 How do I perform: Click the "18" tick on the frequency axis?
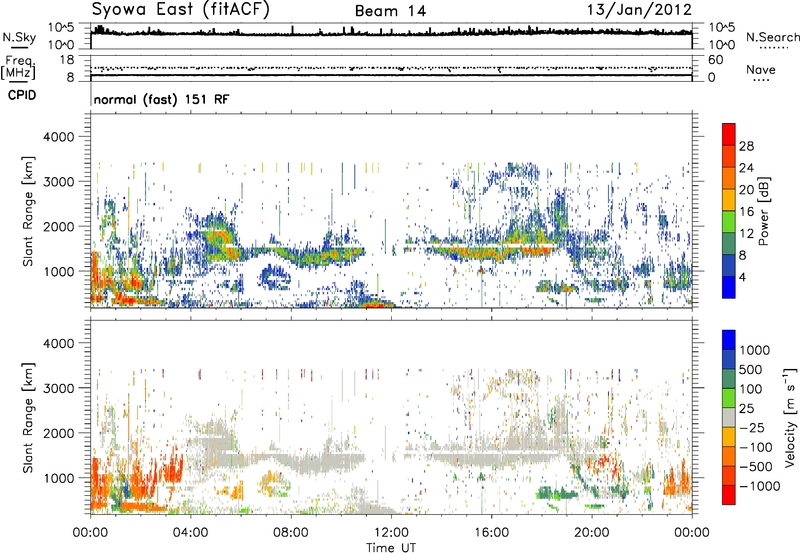click(x=67, y=60)
